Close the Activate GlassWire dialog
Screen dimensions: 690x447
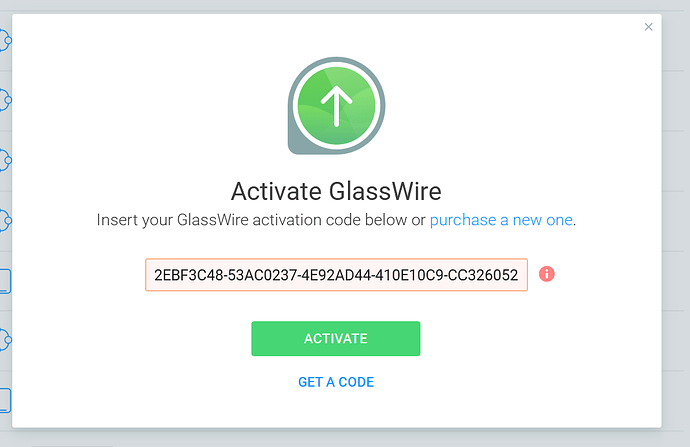click(x=648, y=27)
